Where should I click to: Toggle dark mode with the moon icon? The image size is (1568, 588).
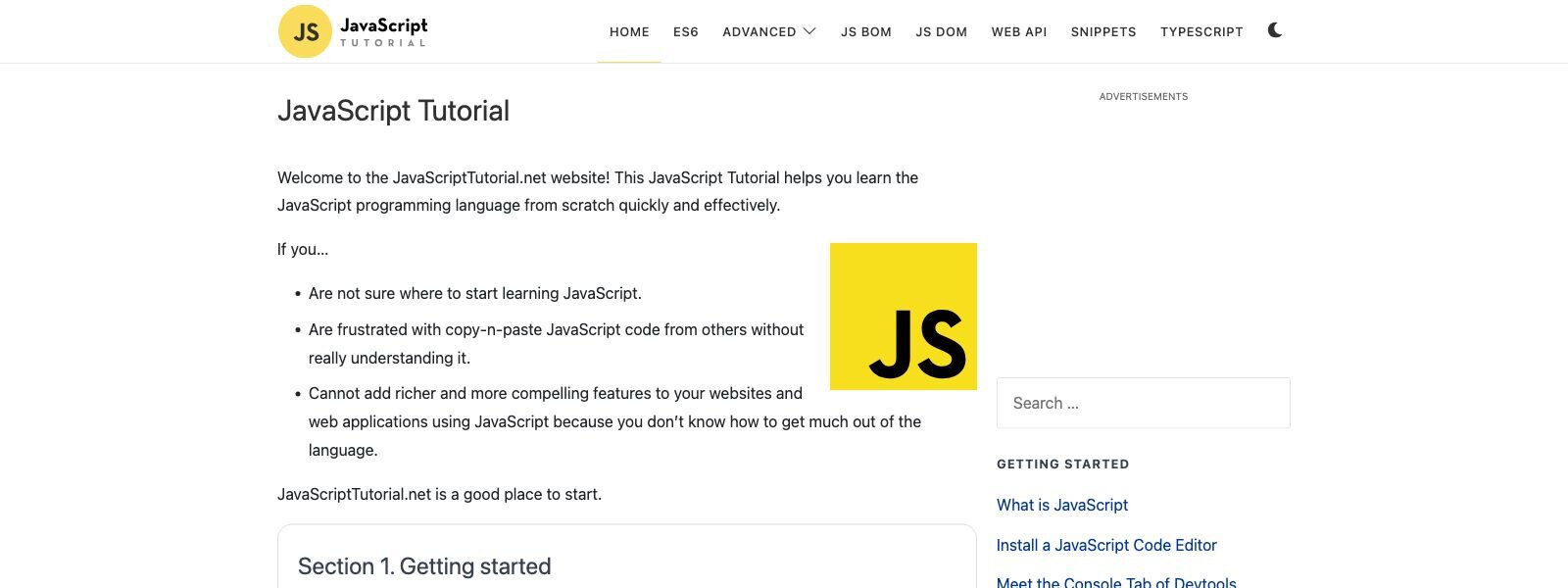[1275, 30]
